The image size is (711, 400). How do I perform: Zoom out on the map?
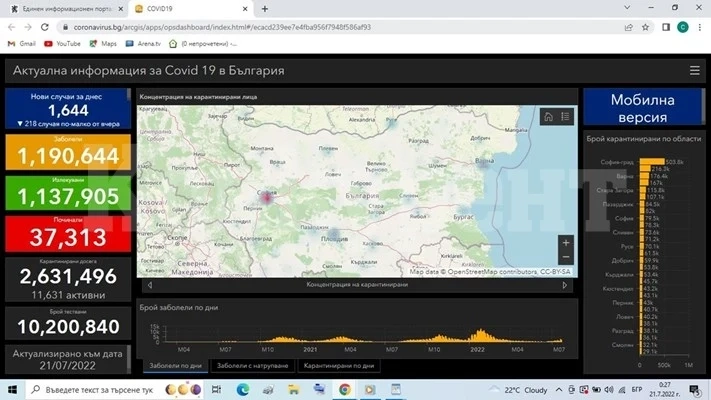coord(565,257)
